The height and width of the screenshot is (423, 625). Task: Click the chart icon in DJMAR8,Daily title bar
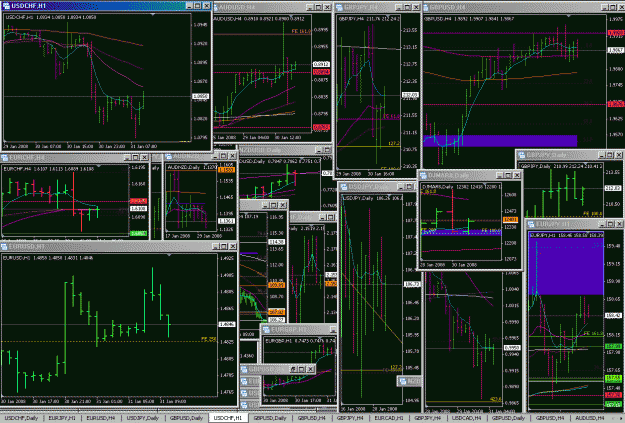pyautogui.click(x=423, y=175)
